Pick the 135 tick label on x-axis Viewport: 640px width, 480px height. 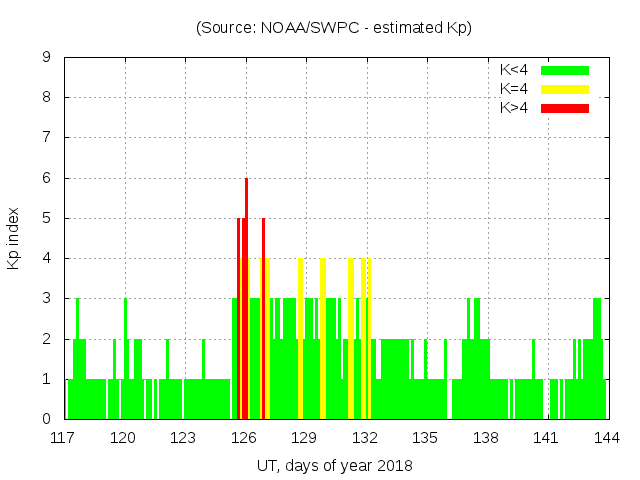(x=426, y=437)
